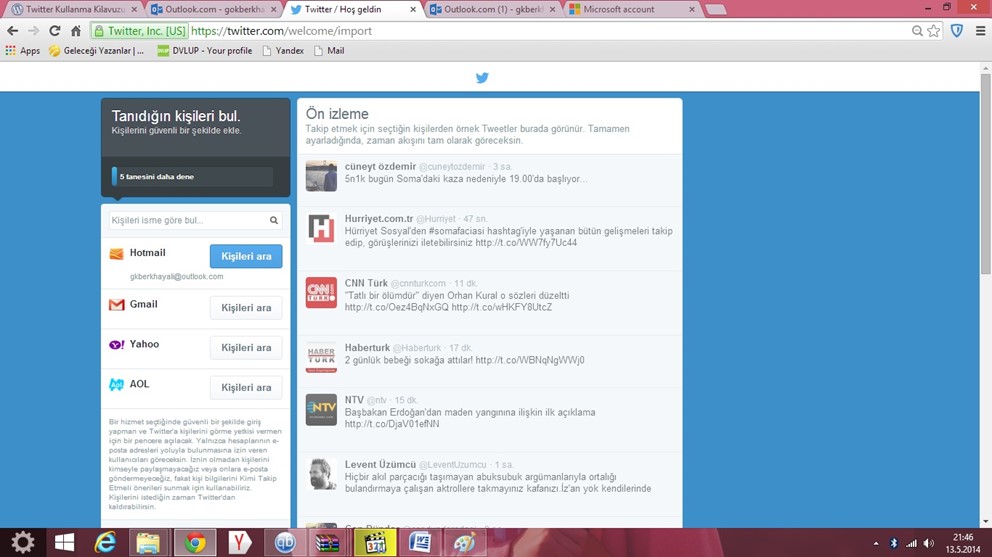Switch to Twitter Kullanma Kılavuzu tab
This screenshot has width=992, height=557.
click(x=75, y=9)
